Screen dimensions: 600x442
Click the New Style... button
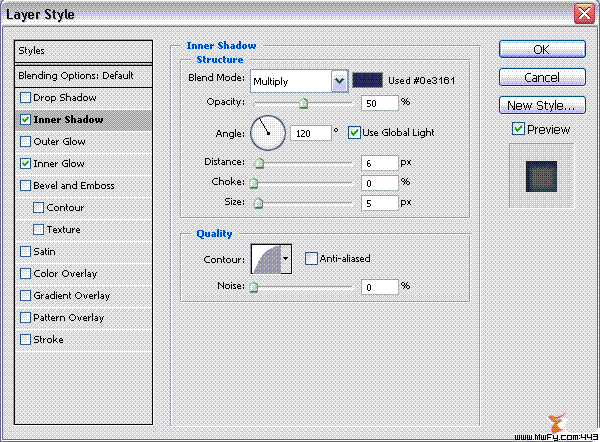[x=542, y=105]
